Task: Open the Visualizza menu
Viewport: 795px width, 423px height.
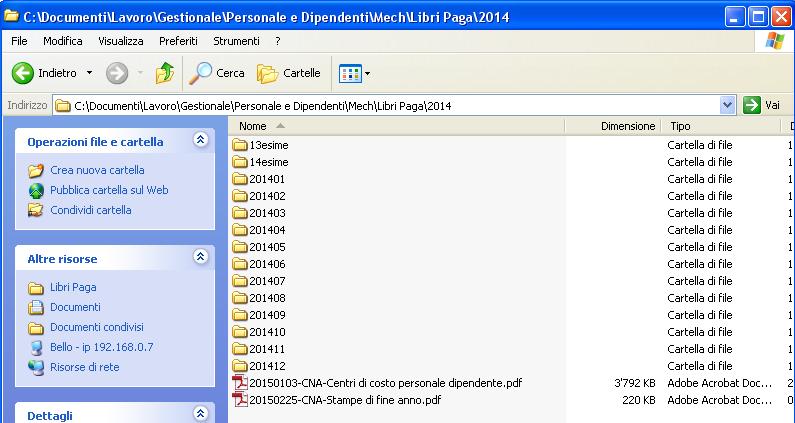Action: (x=120, y=41)
